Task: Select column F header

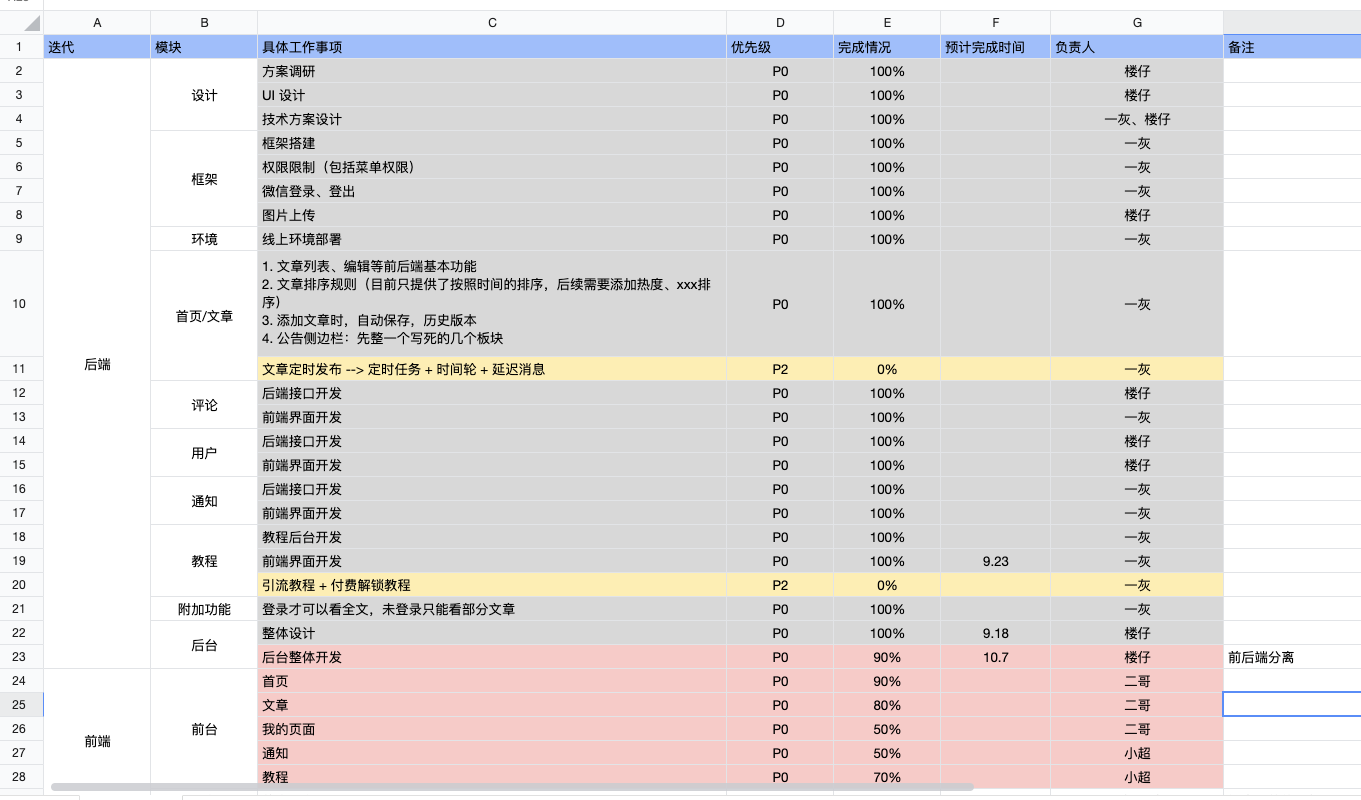Action: pos(995,23)
